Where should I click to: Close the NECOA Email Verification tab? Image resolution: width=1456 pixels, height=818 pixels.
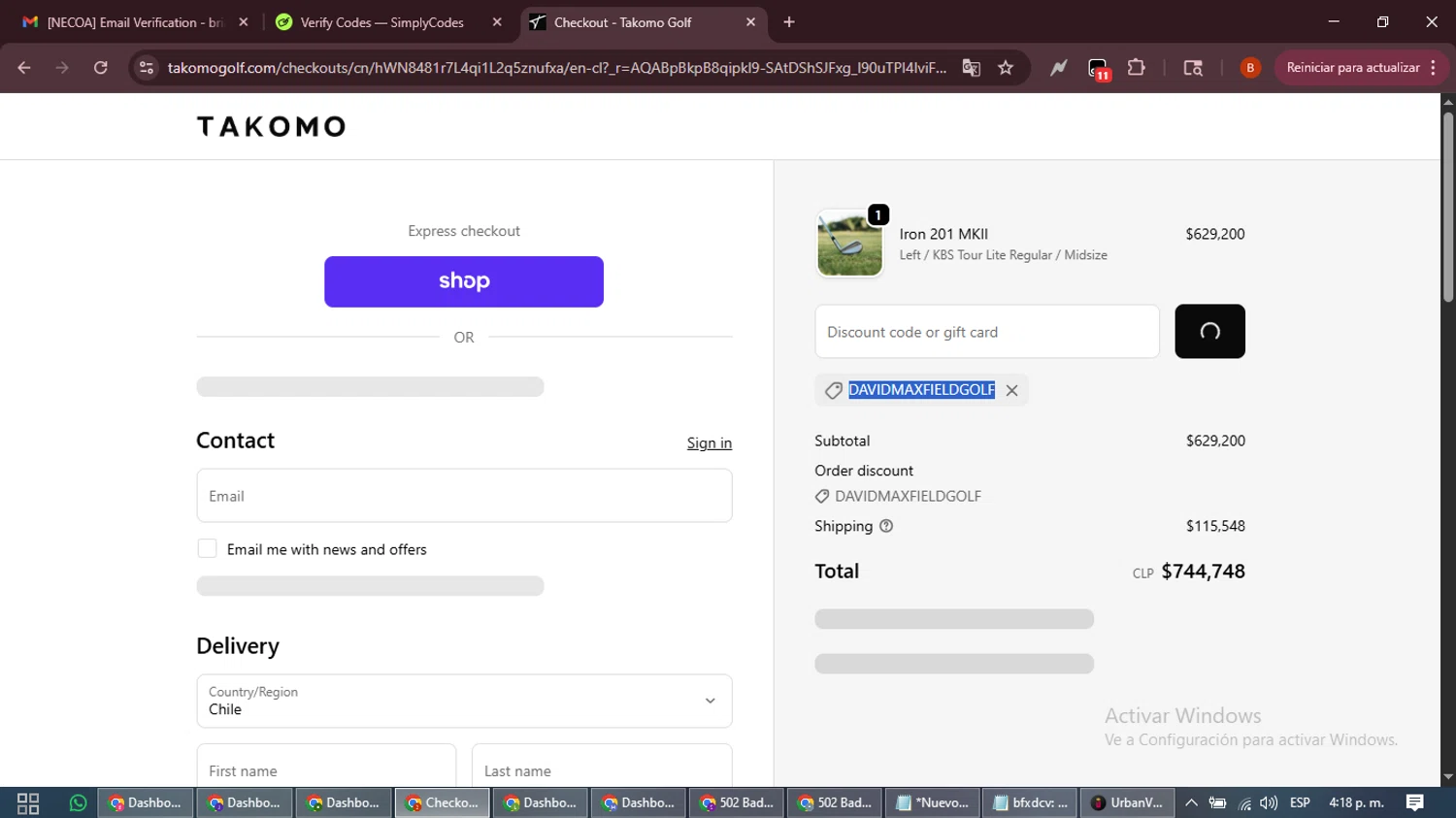[244, 22]
